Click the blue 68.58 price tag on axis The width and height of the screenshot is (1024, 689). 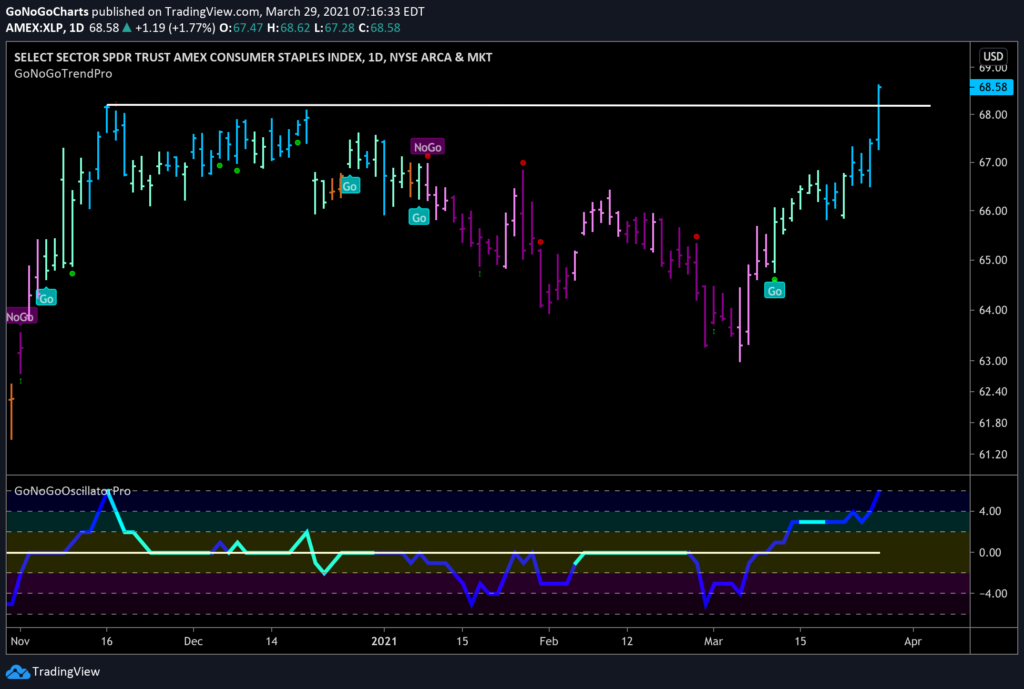pyautogui.click(x=992, y=87)
